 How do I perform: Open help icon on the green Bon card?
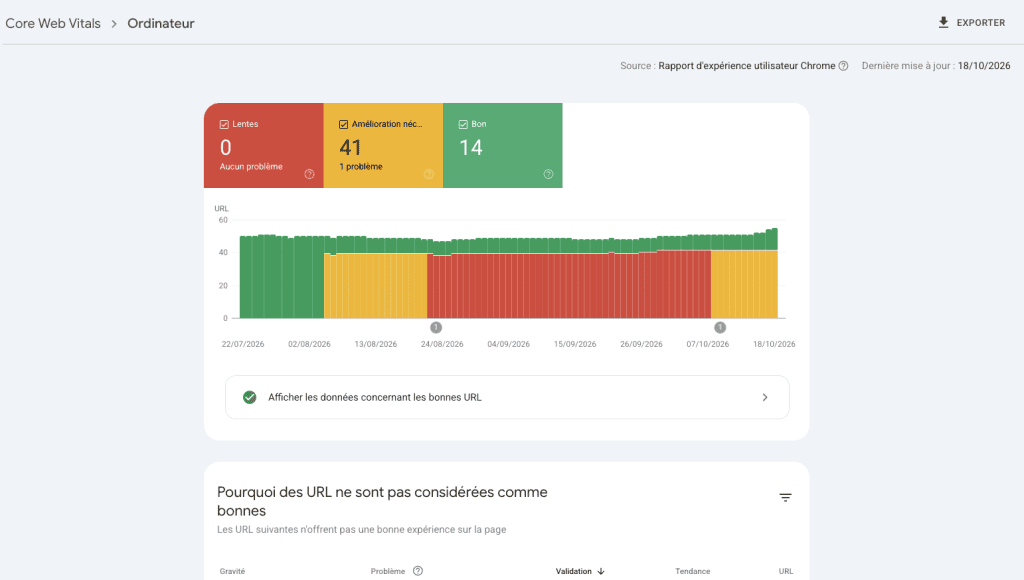click(x=549, y=174)
